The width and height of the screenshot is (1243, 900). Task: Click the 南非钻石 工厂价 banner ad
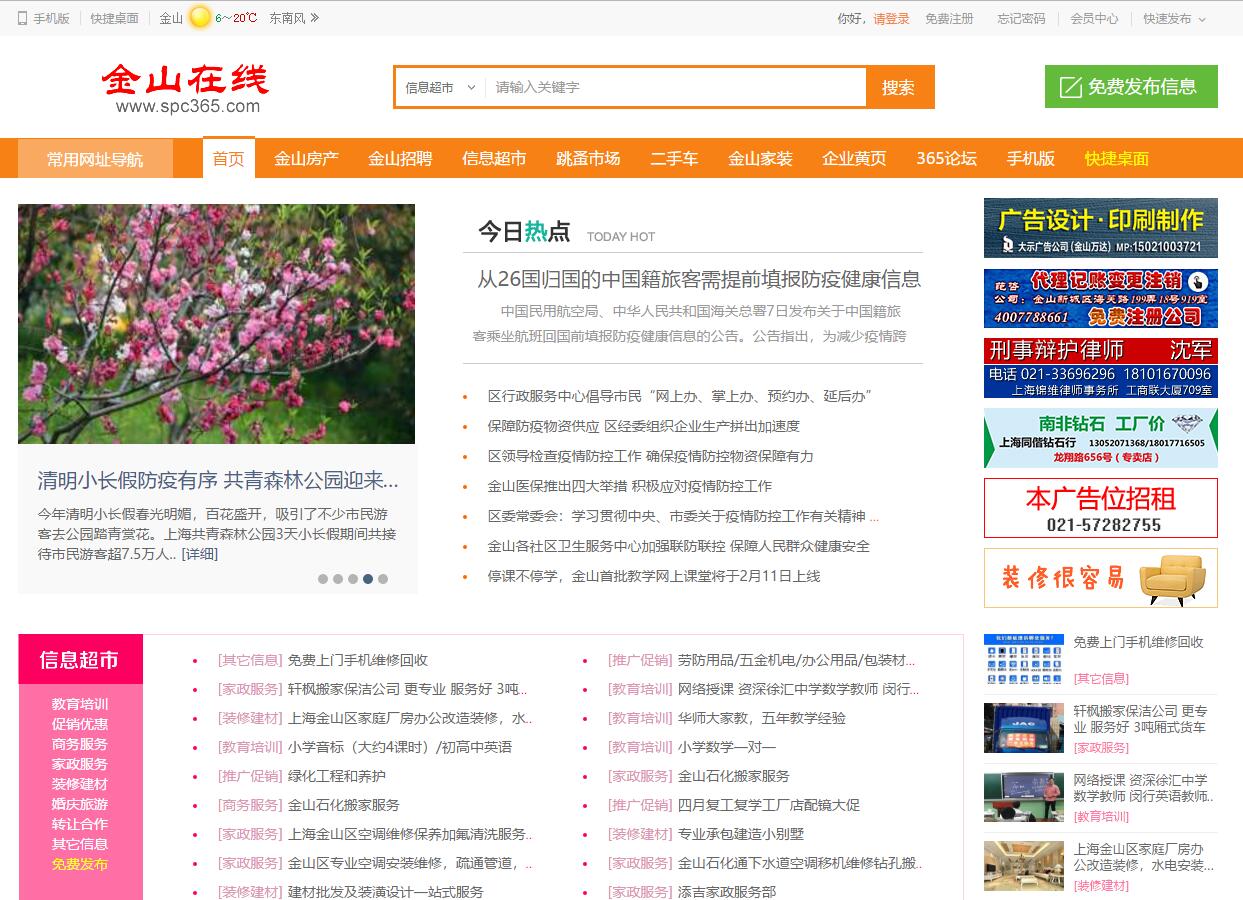click(x=1101, y=438)
